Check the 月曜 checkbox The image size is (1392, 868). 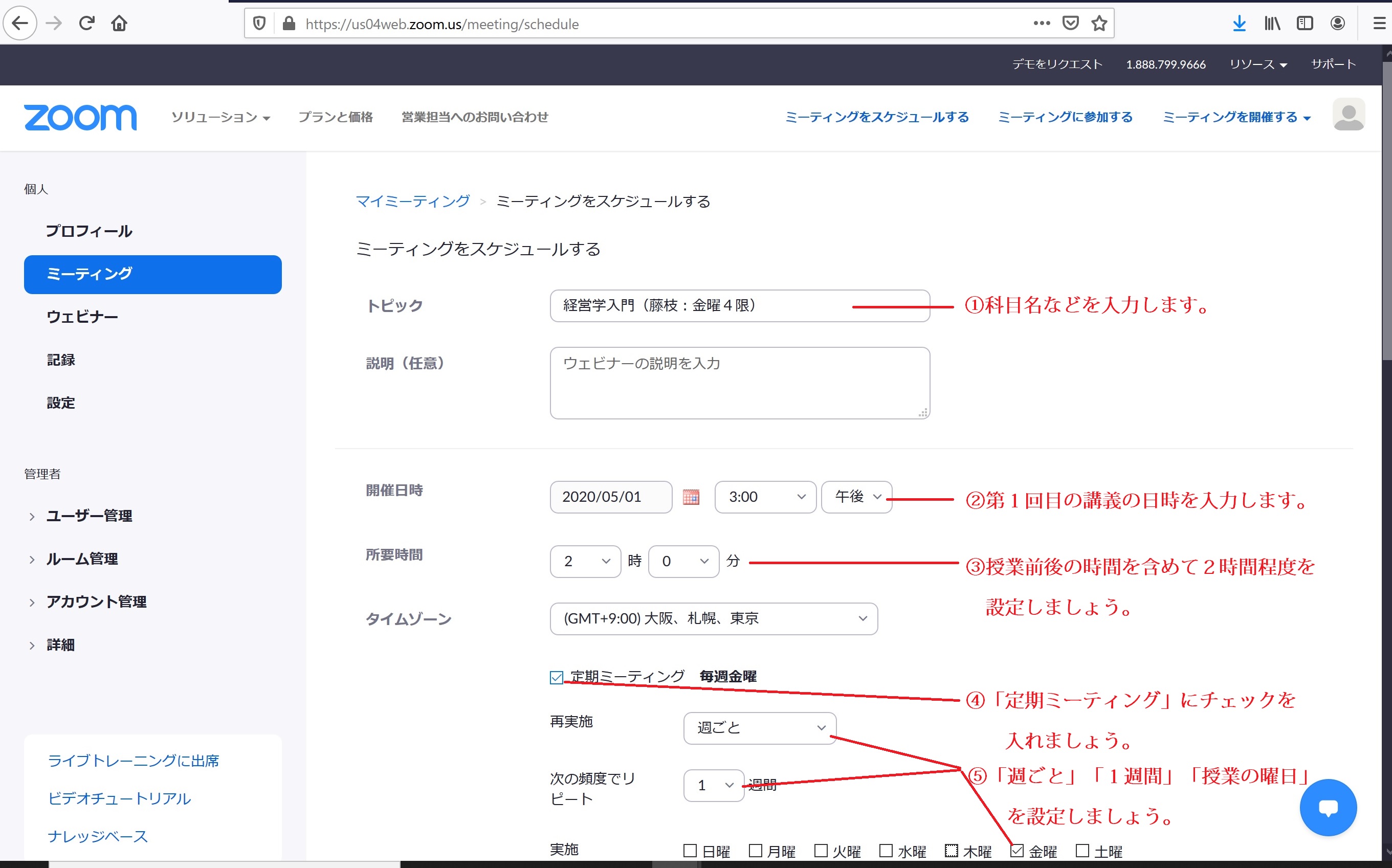click(756, 851)
